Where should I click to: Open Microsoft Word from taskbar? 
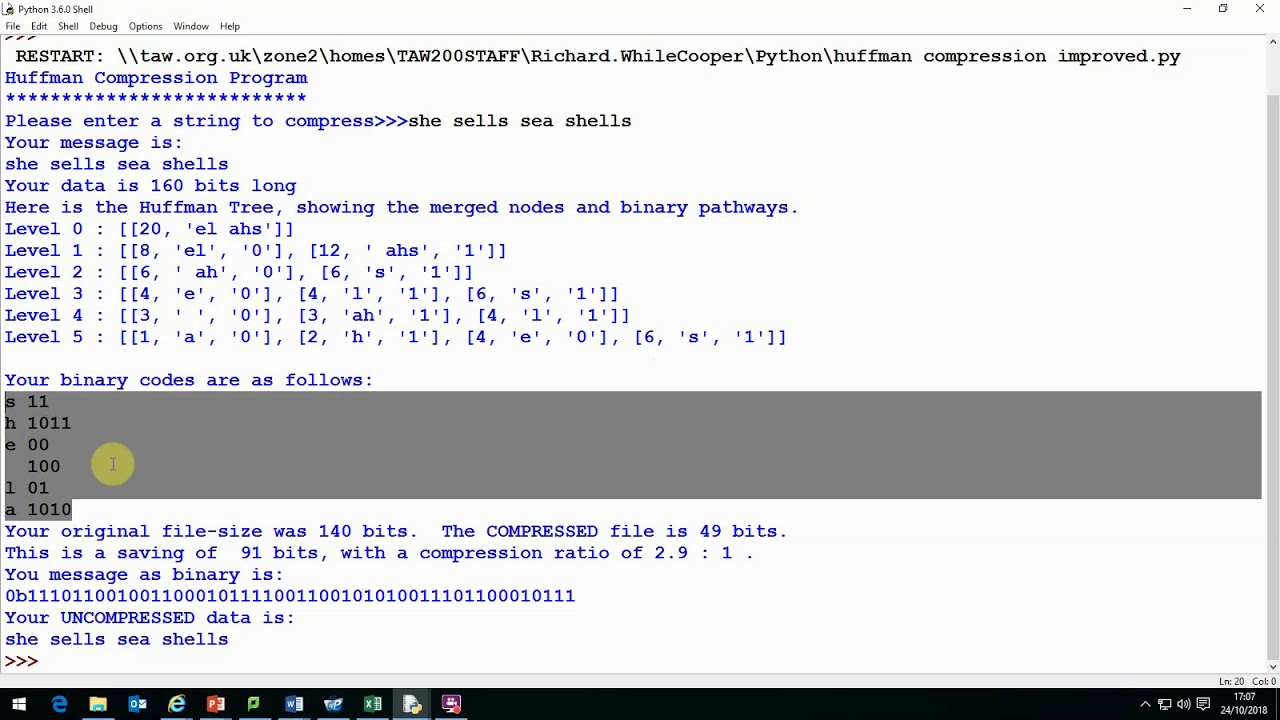click(294, 704)
